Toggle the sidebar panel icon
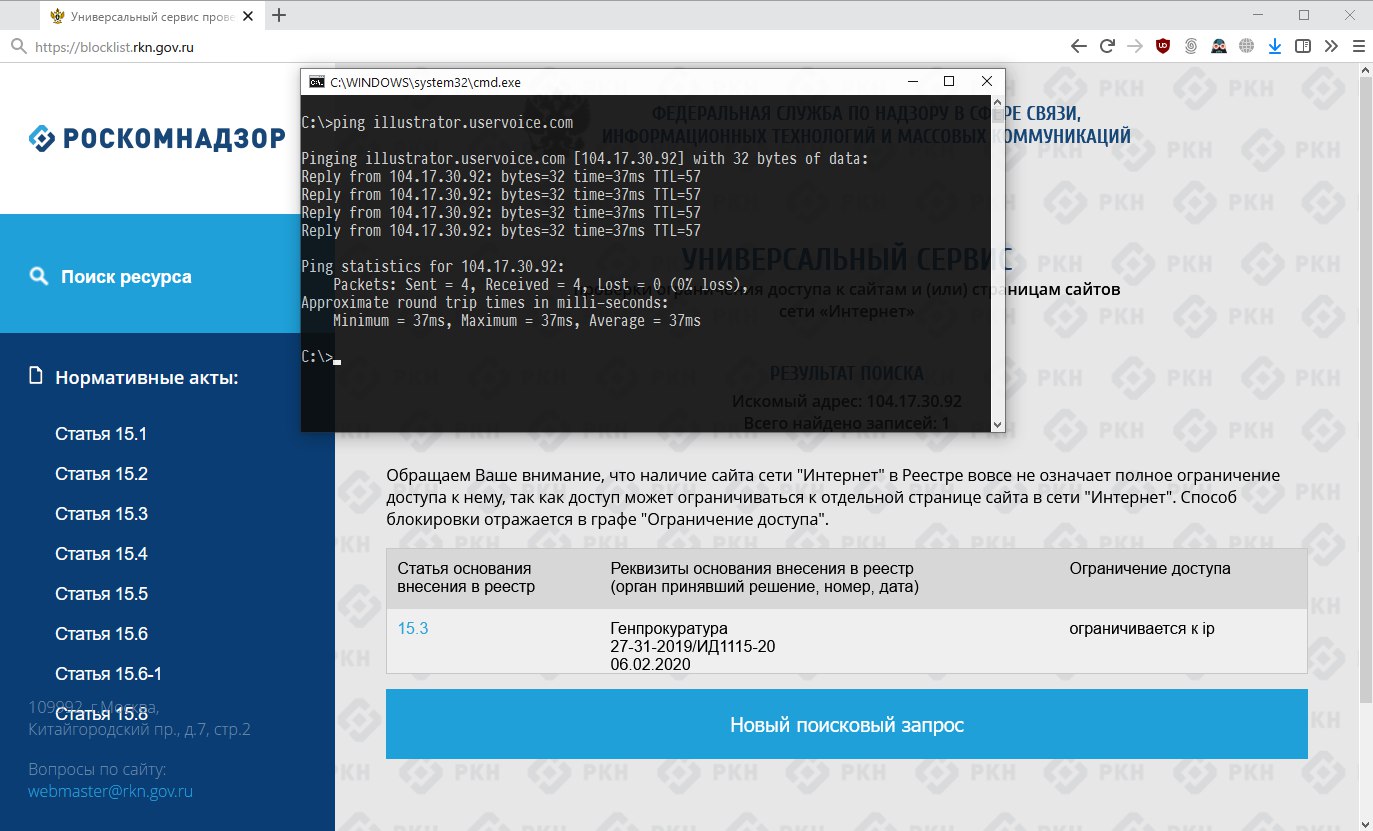The width and height of the screenshot is (1373, 831). pos(1303,46)
